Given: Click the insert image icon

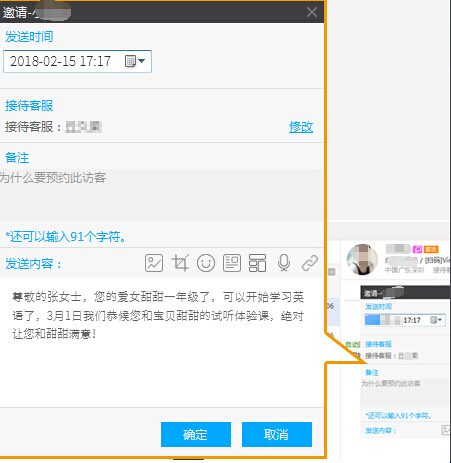Looking at the screenshot, I should coord(154,263).
